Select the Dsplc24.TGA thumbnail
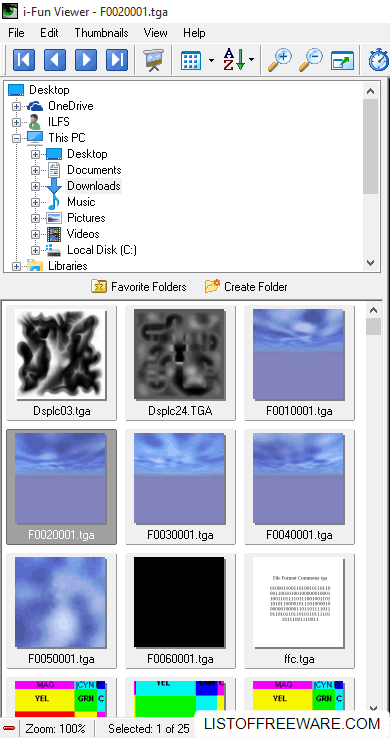This screenshot has height=738, width=390. (x=180, y=362)
